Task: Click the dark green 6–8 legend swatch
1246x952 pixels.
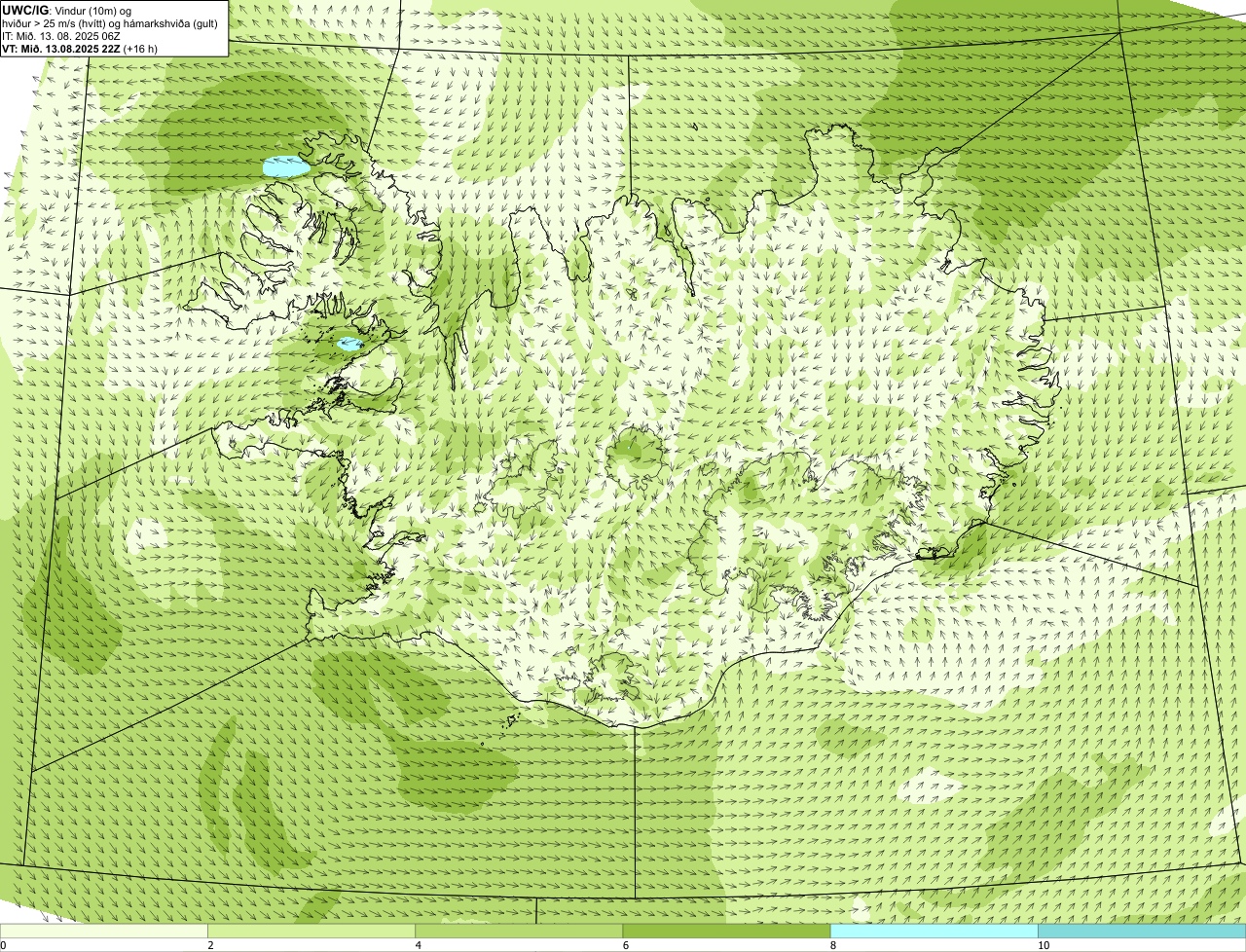Action: pos(726,932)
